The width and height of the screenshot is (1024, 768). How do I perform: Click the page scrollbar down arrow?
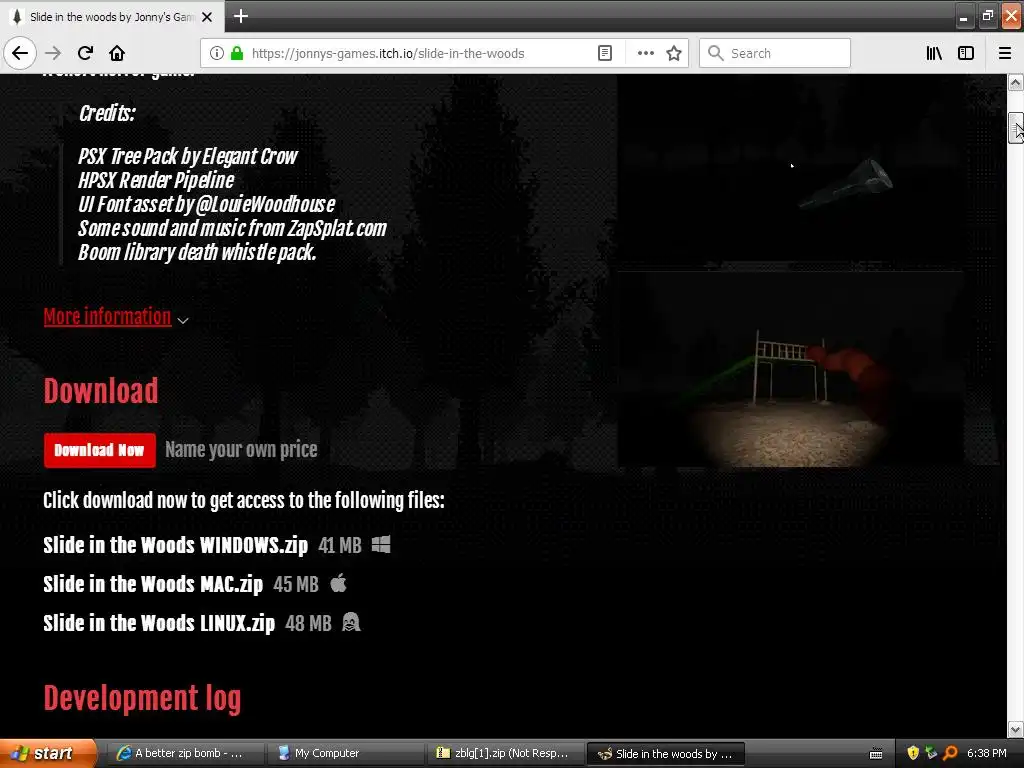1016,728
